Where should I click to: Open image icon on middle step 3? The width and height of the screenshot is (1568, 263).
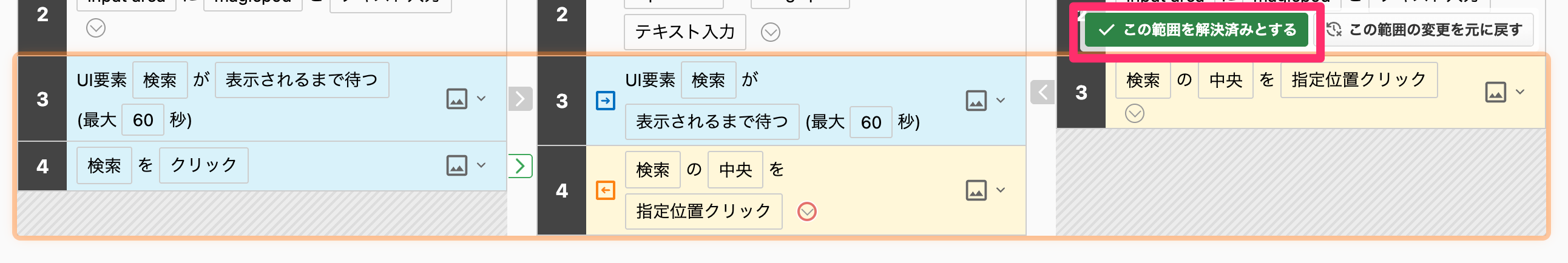click(x=976, y=101)
